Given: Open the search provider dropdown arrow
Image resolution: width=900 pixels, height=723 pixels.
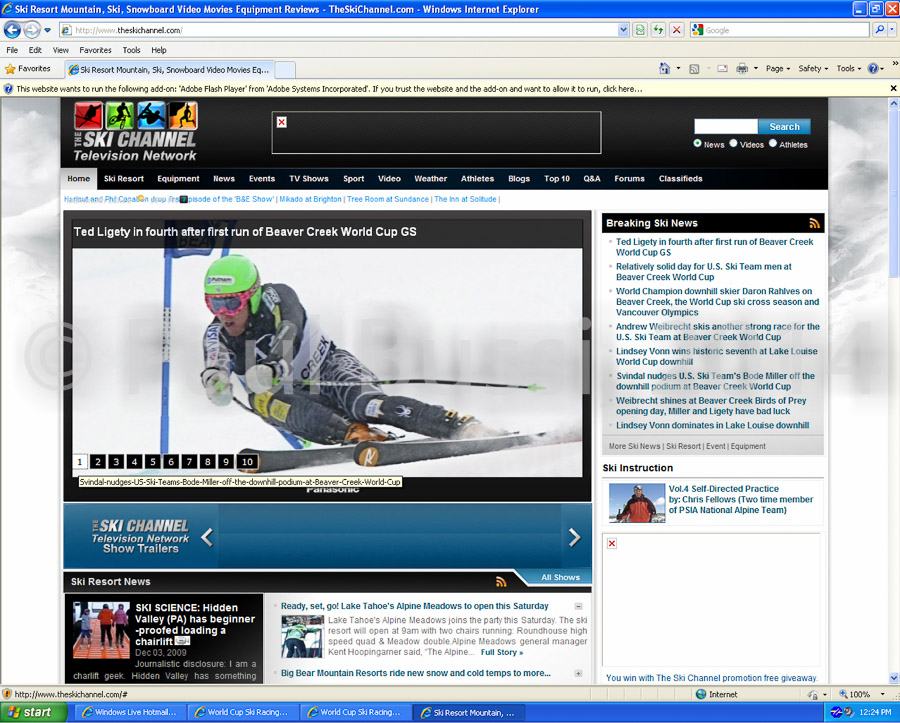Looking at the screenshot, I should click(x=893, y=30).
